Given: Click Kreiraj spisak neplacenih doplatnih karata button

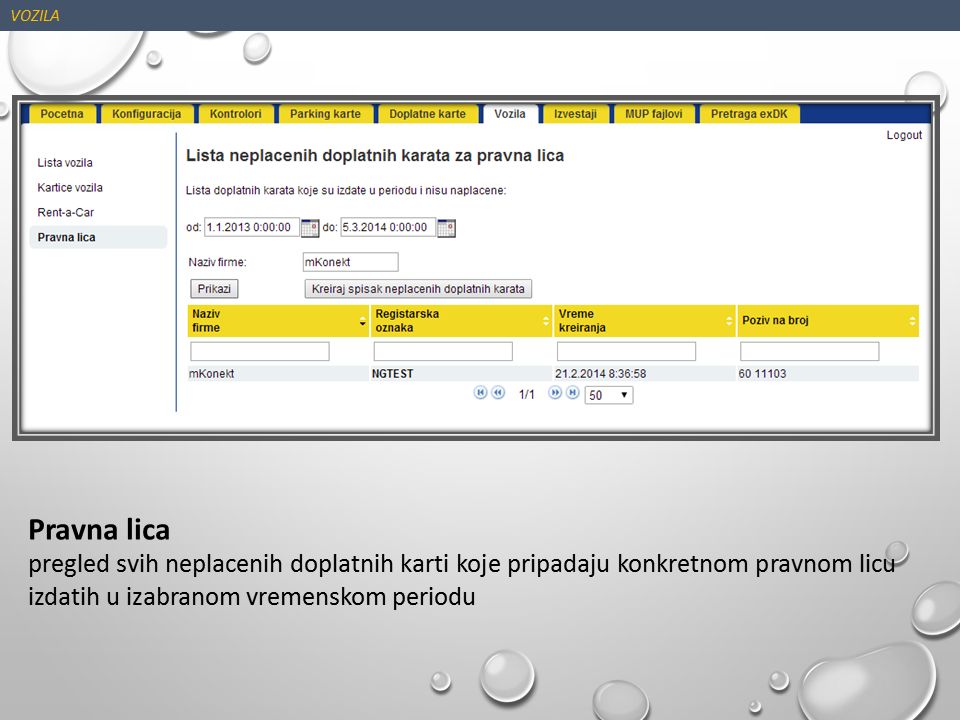Looking at the screenshot, I should pos(418,289).
